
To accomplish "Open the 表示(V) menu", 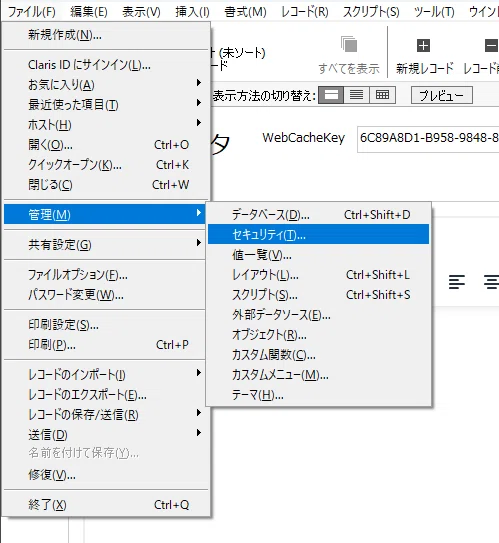I will click(x=141, y=12).
